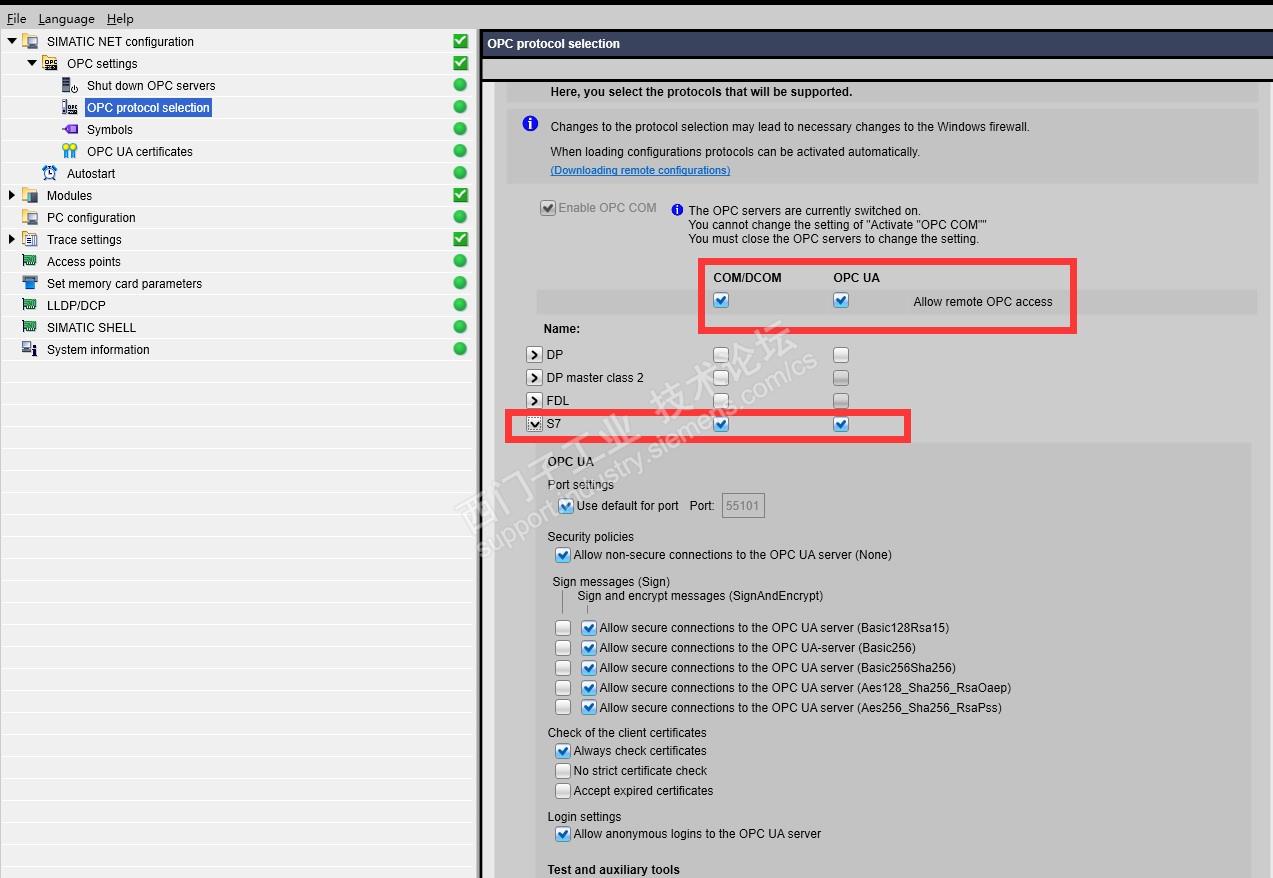Expand the Modules tree node
This screenshot has height=878, width=1273.
click(x=12, y=195)
